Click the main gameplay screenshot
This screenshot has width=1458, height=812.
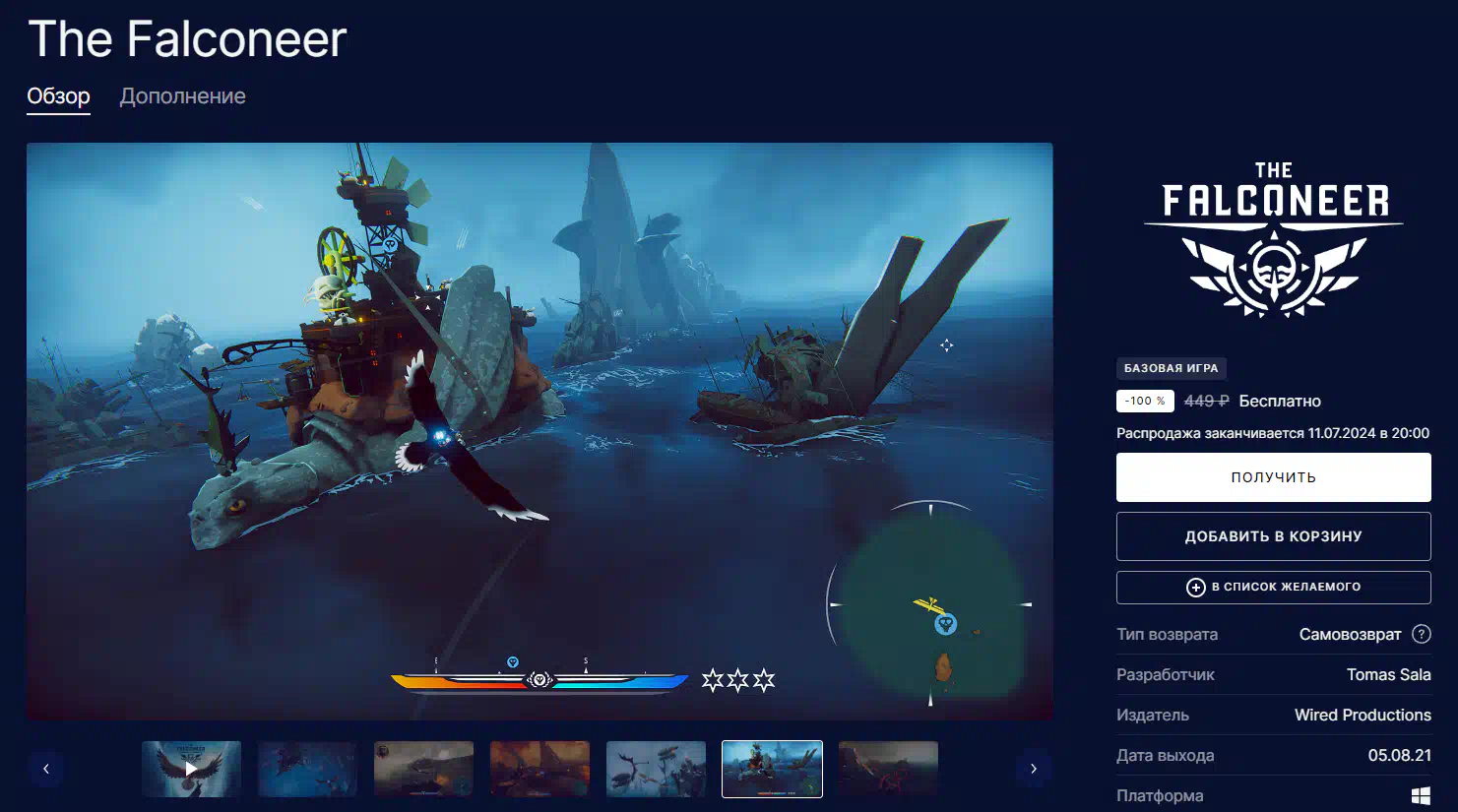point(539,431)
